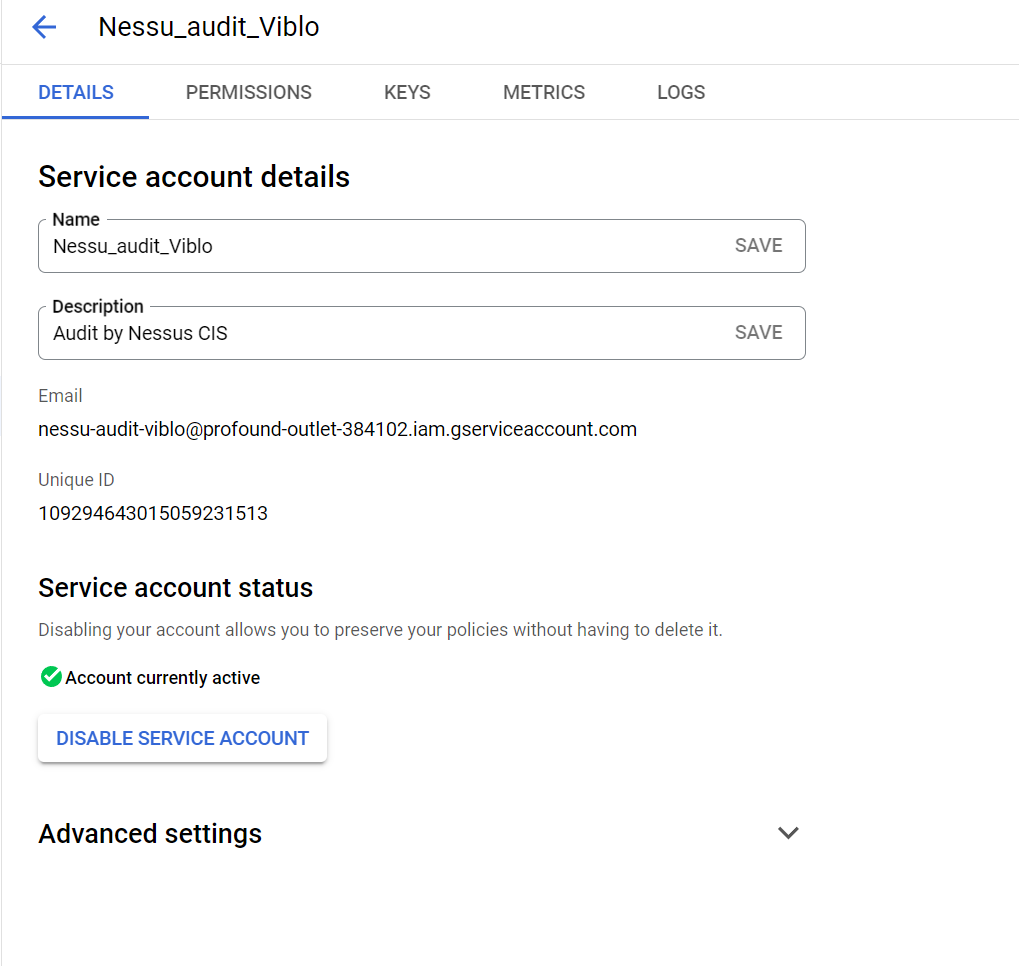Switch to the DETAILS tab

(x=76, y=92)
